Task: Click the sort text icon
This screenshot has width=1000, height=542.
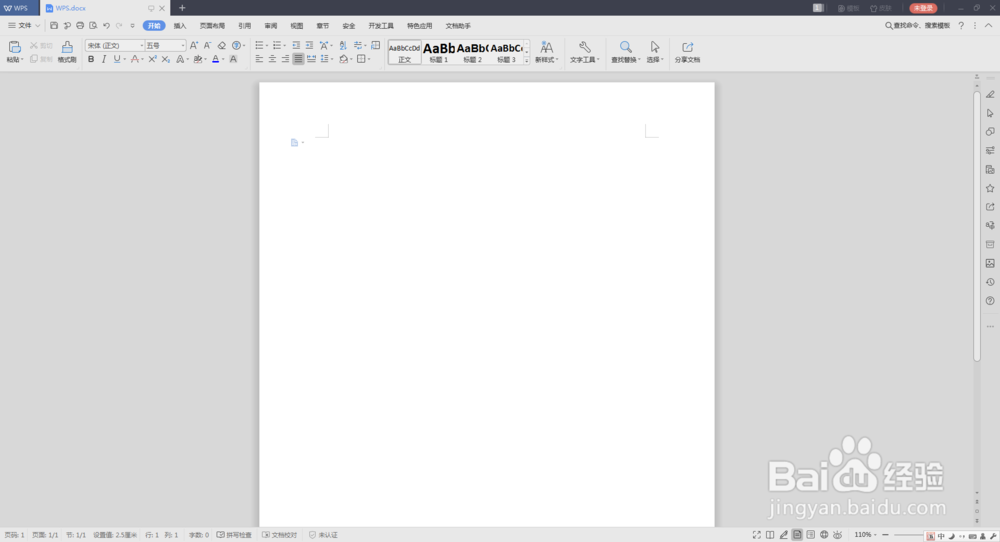Action: click(343, 45)
